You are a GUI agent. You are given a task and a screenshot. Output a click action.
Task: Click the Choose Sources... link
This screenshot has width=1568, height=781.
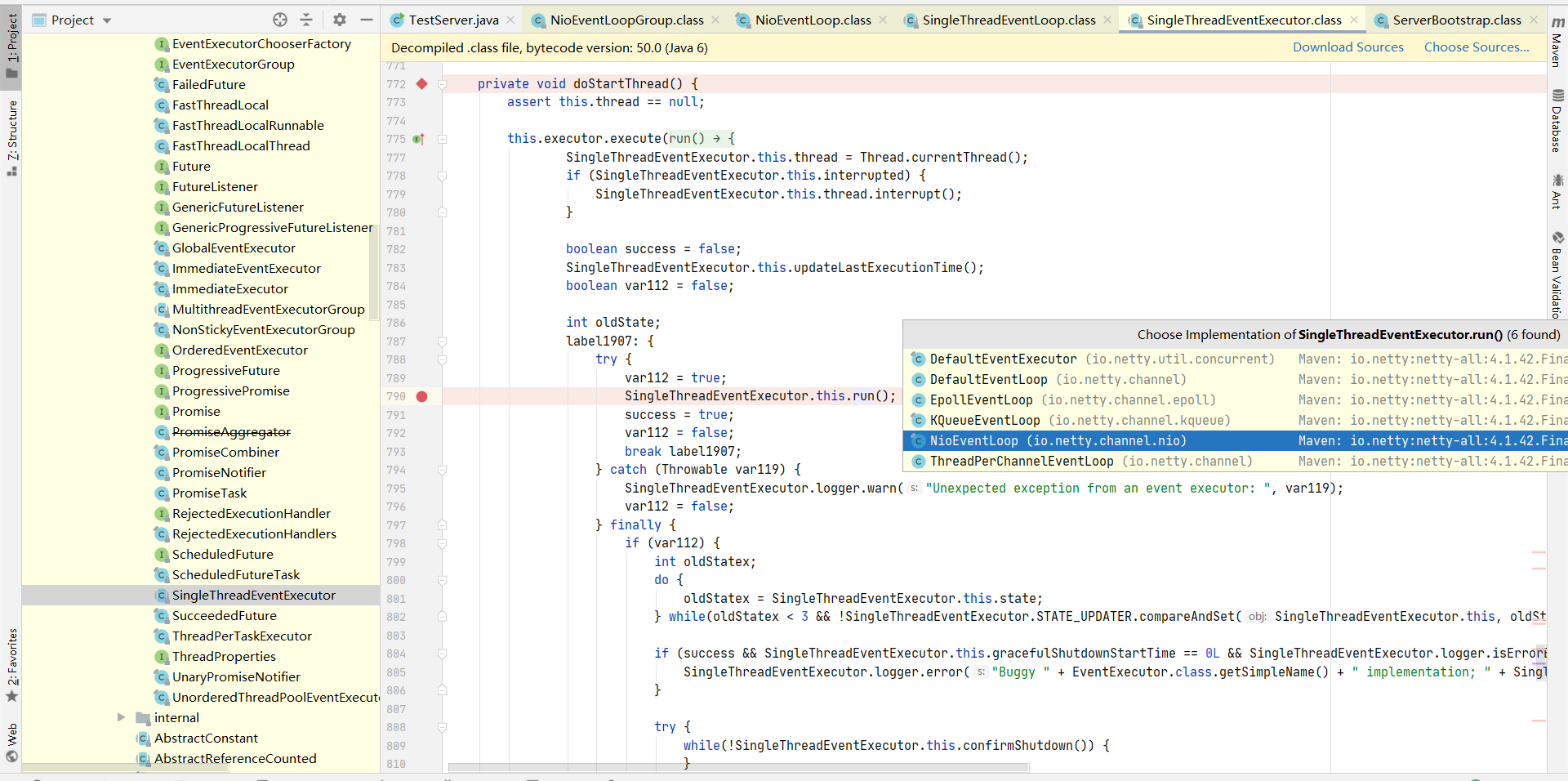tap(1477, 47)
